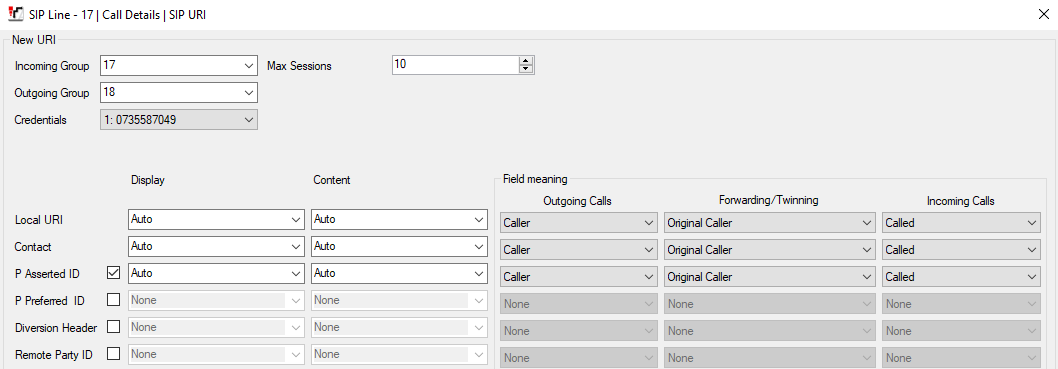Close the SIP URI dialog window
This screenshot has width=1058, height=369.
coord(1042,14)
